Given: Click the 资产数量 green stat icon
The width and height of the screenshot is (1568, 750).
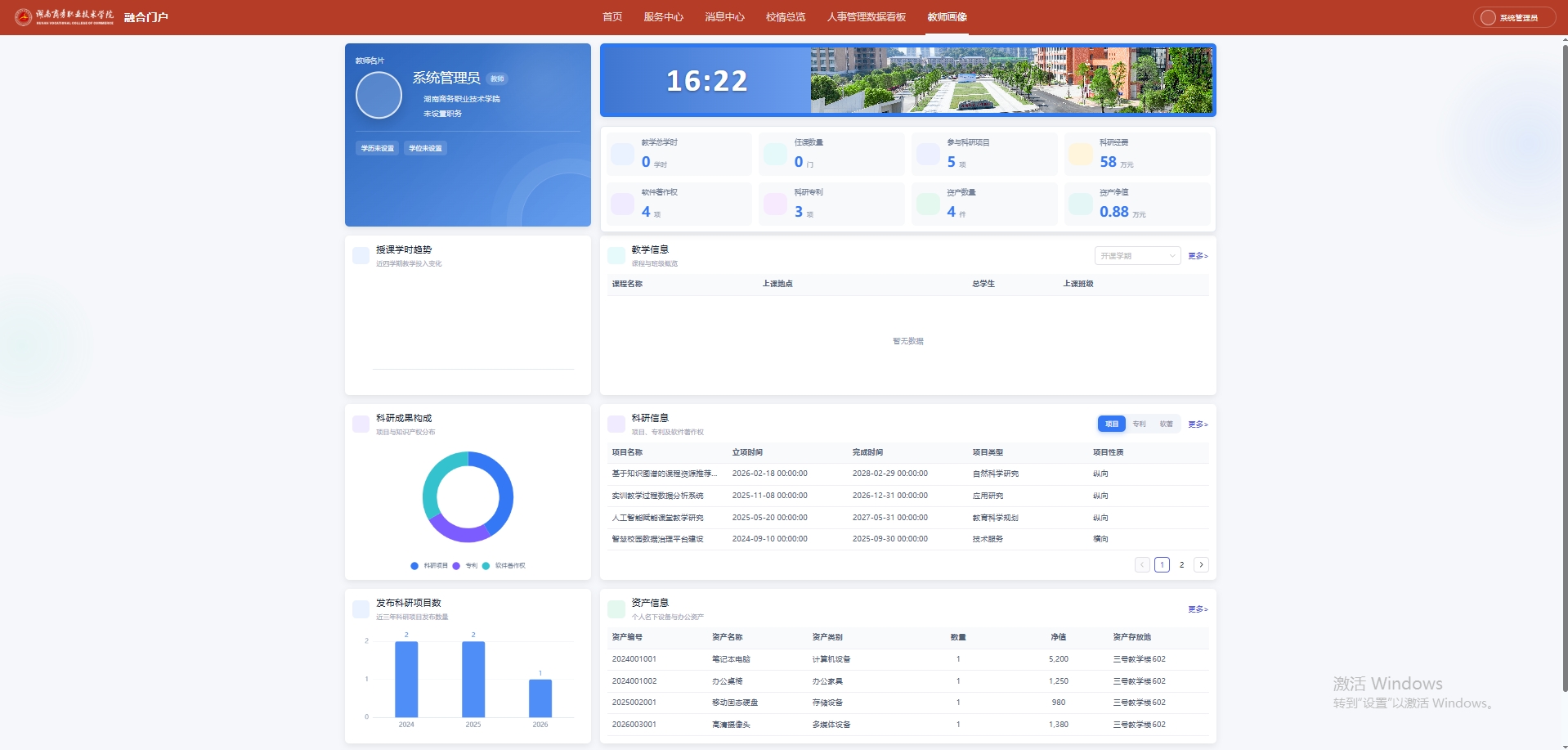Looking at the screenshot, I should click(x=928, y=204).
